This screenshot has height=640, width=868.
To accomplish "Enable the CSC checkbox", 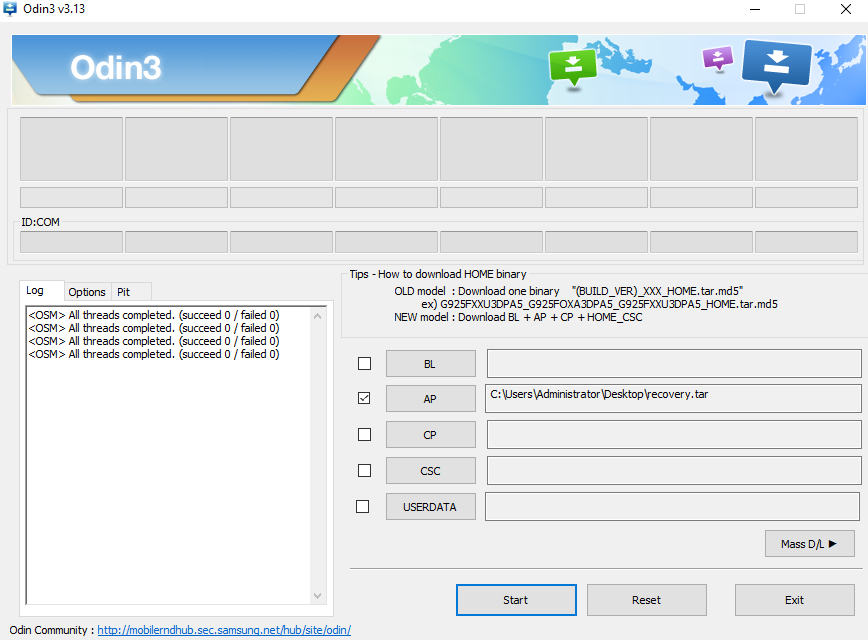I will click(x=364, y=471).
